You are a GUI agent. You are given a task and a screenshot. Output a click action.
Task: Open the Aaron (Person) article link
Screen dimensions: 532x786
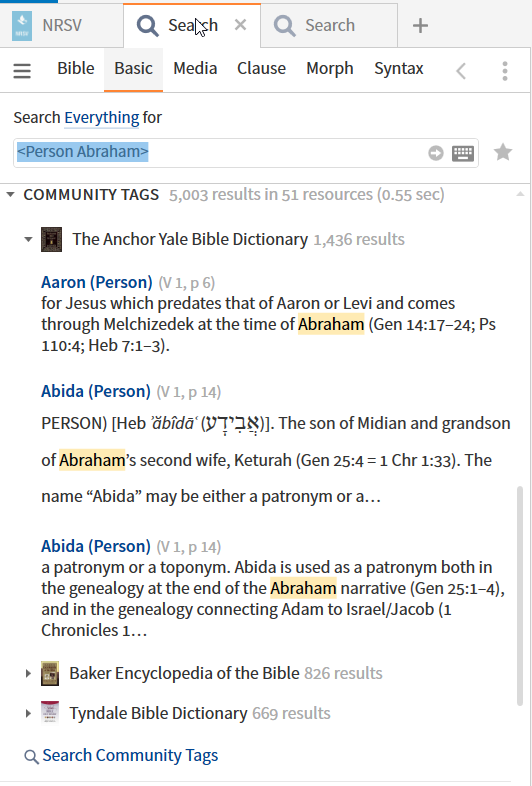pyautogui.click(x=97, y=282)
